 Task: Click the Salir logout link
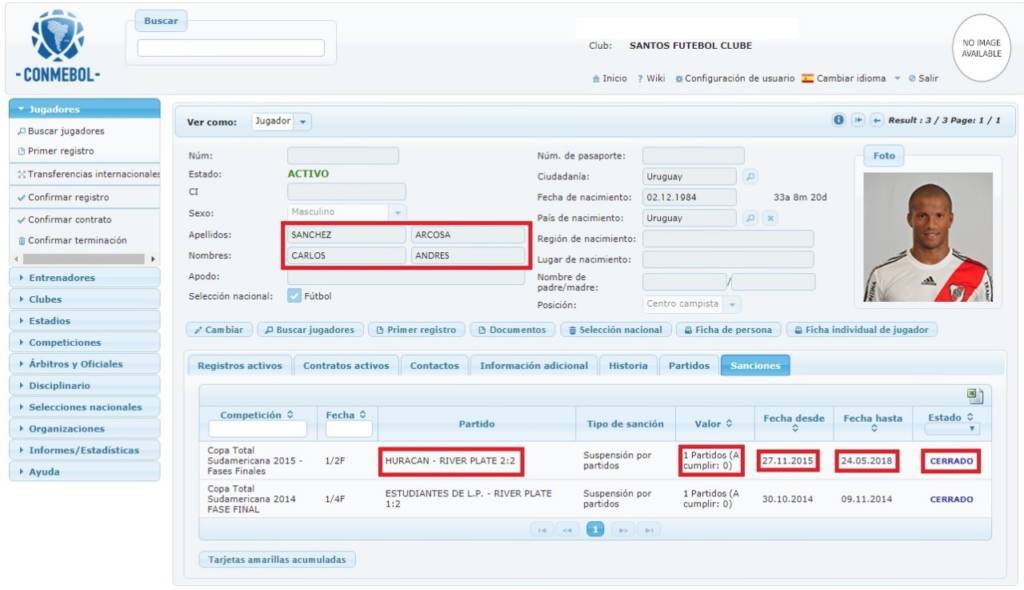pos(928,78)
